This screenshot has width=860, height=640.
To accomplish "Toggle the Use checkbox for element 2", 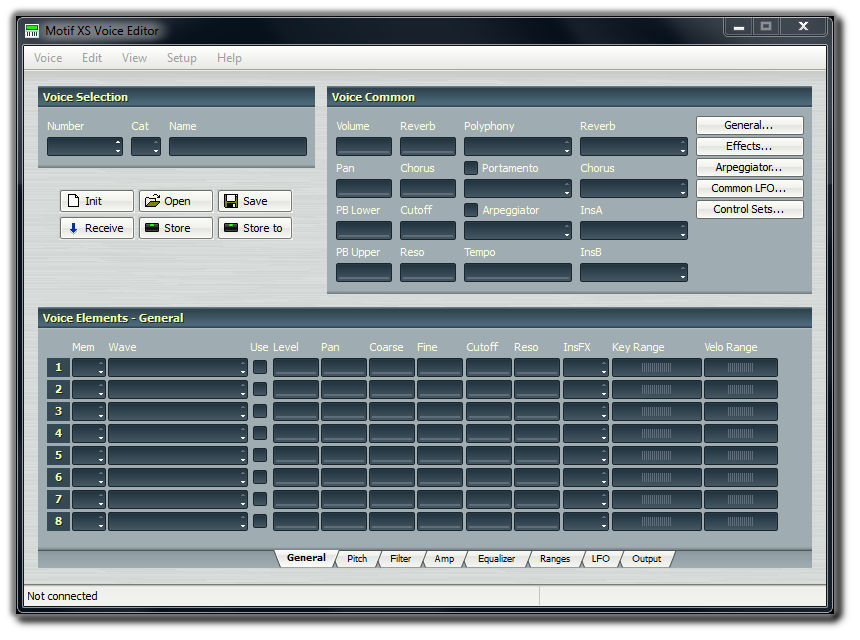I will 260,389.
